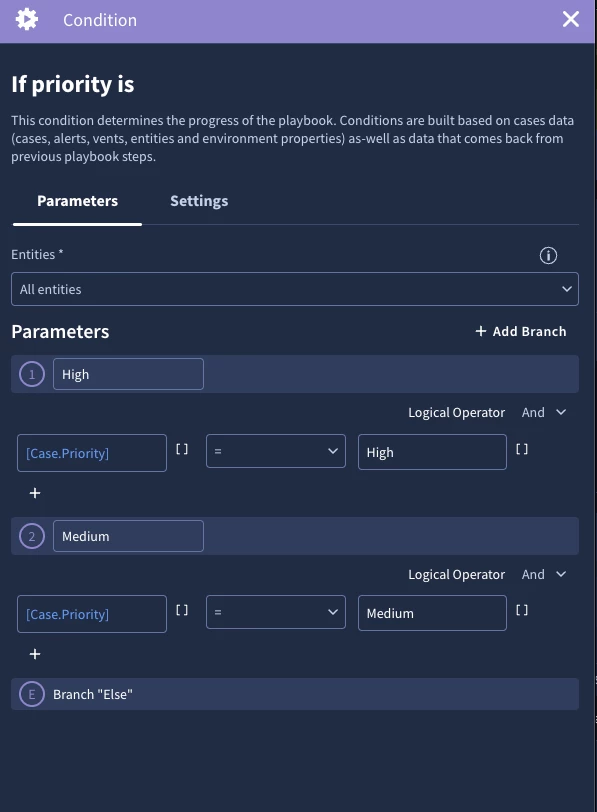Select the Parameters tab
The width and height of the screenshot is (597, 812).
point(78,201)
